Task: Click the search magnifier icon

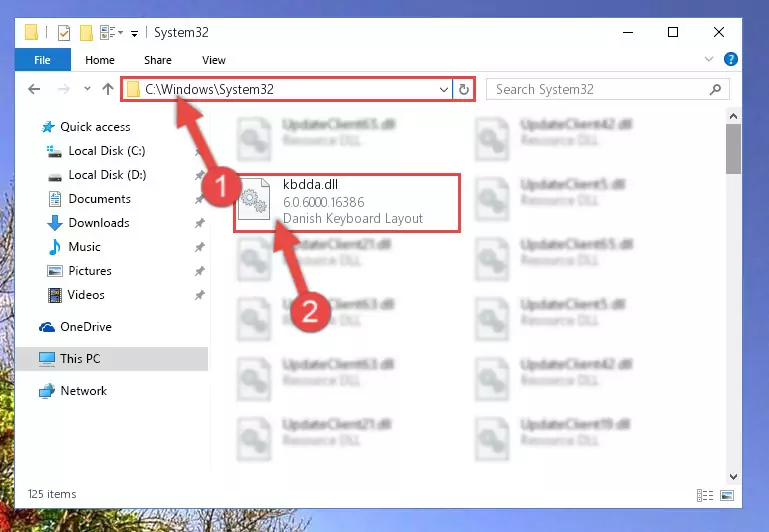Action: point(716,89)
